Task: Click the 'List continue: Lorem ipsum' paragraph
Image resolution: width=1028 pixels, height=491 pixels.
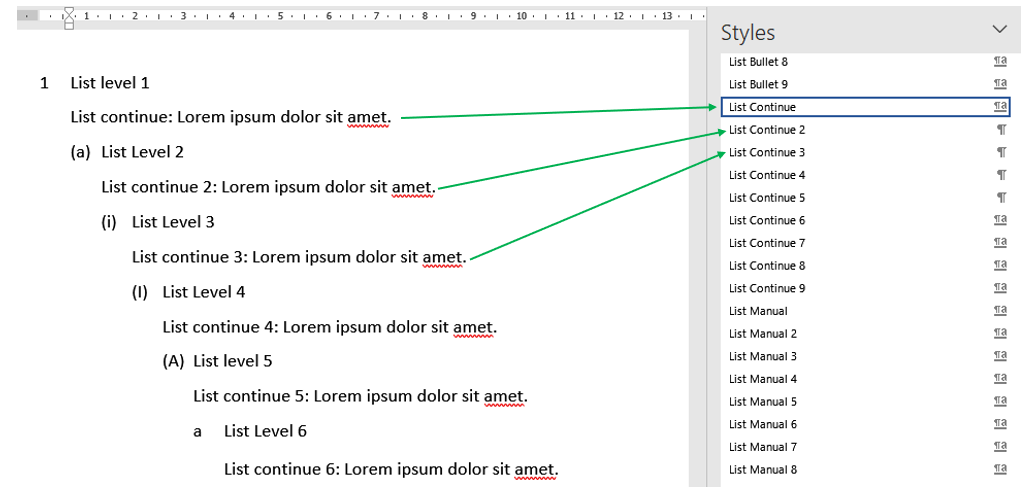Action: point(231,118)
